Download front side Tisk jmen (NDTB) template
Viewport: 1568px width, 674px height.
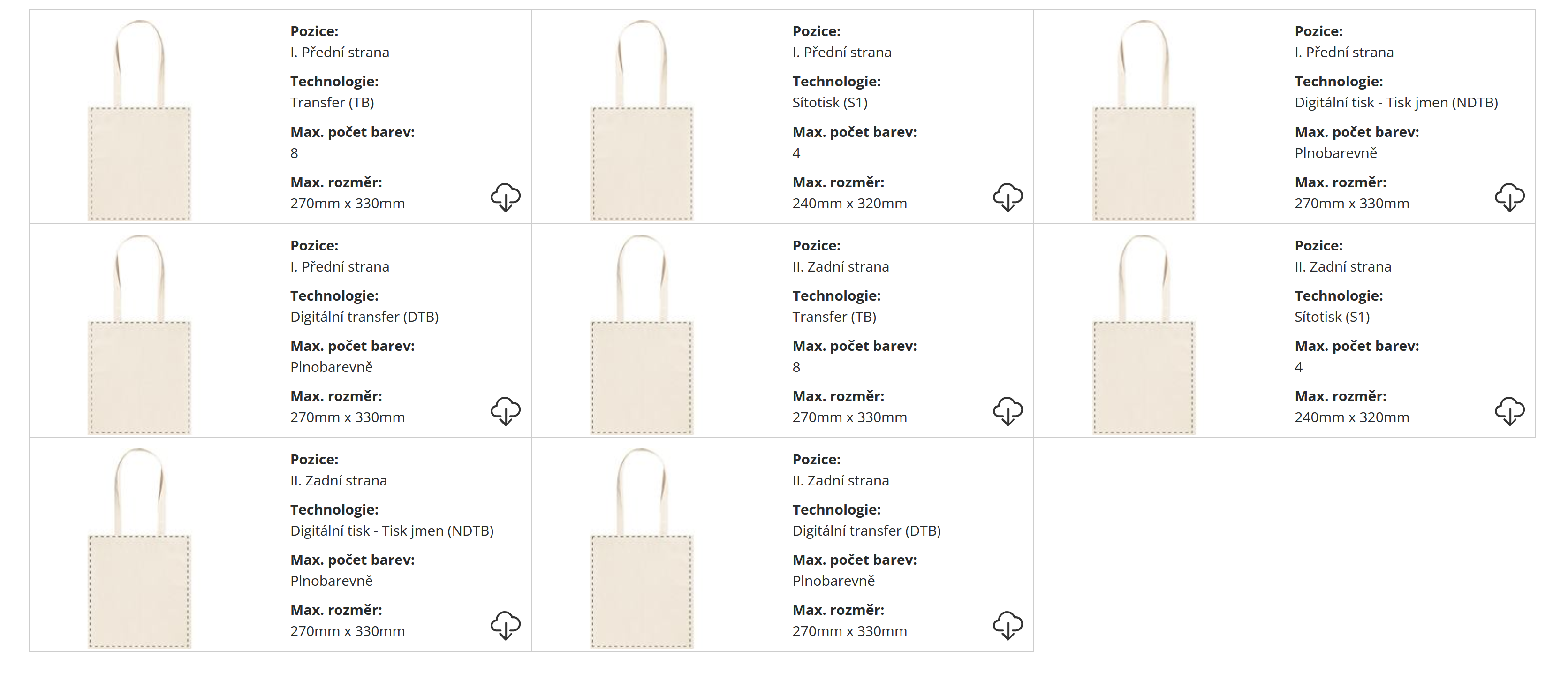(1509, 197)
